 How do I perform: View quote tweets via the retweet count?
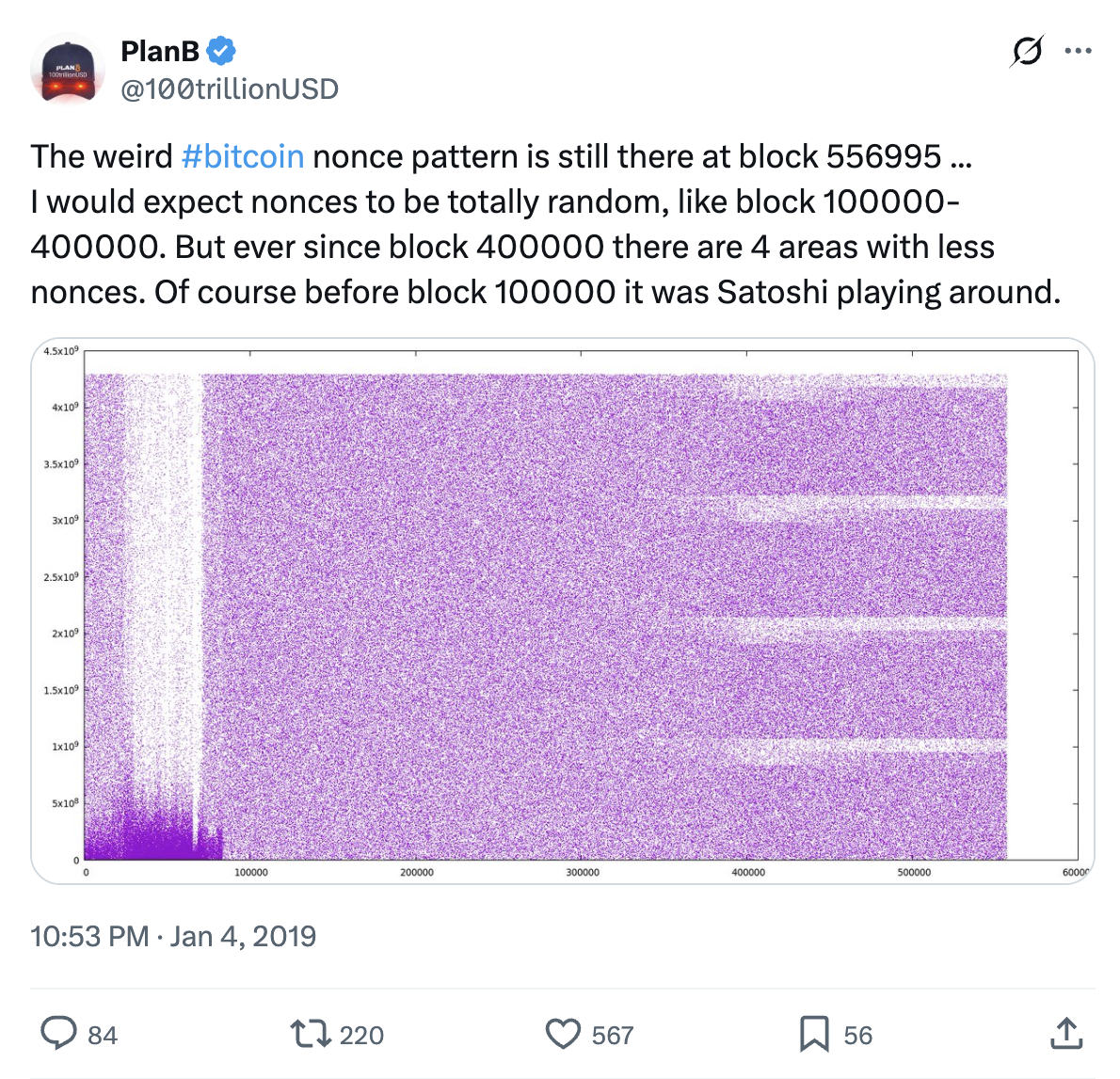[x=360, y=1035]
